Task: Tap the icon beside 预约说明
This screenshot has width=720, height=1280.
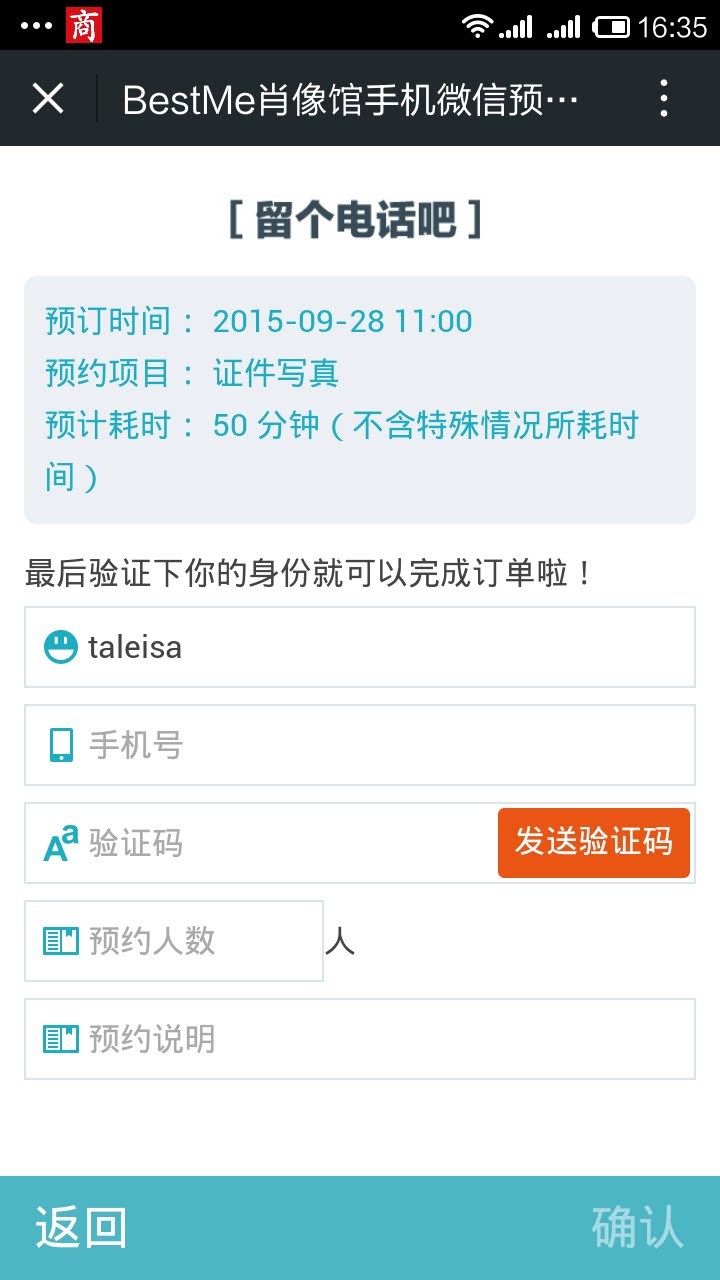Action: (x=60, y=1039)
